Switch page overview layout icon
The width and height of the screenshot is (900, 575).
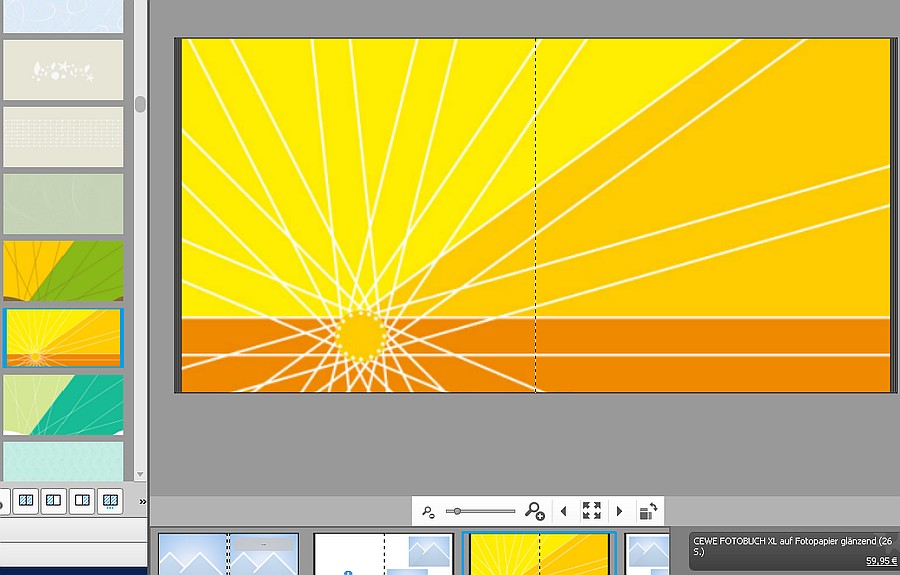[x=648, y=511]
